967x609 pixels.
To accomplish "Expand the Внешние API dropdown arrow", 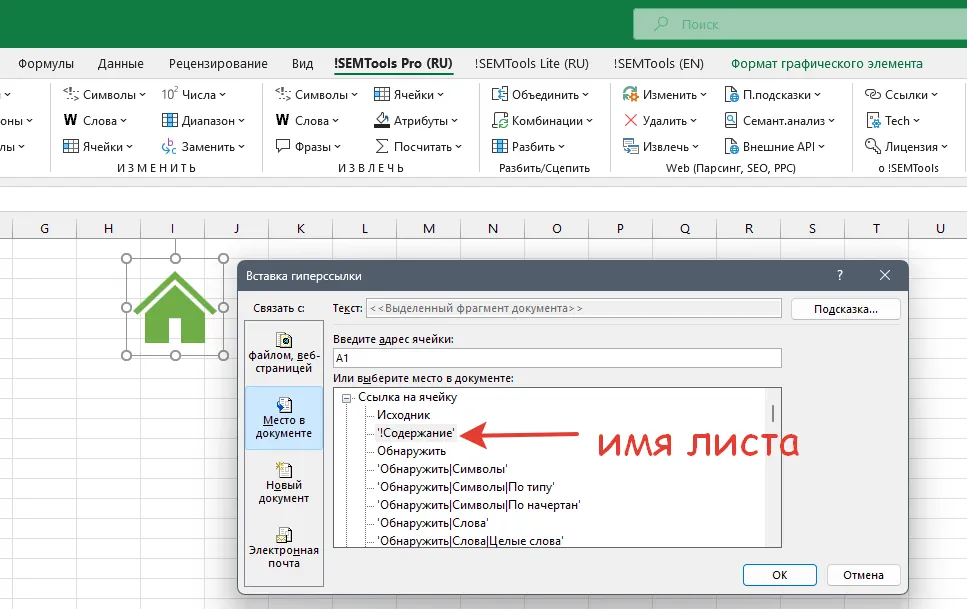I will click(x=821, y=147).
